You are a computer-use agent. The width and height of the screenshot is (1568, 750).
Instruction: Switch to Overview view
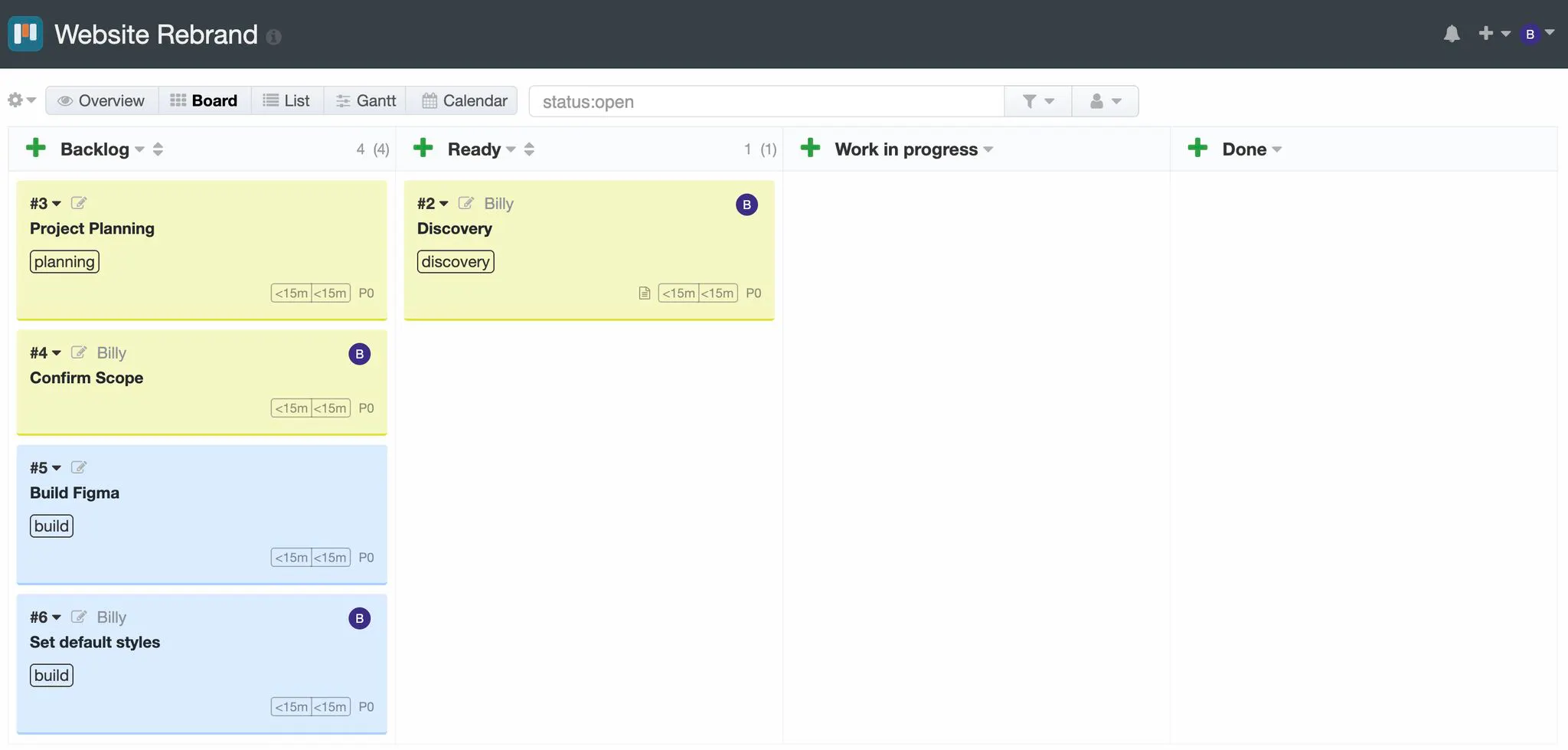(102, 100)
